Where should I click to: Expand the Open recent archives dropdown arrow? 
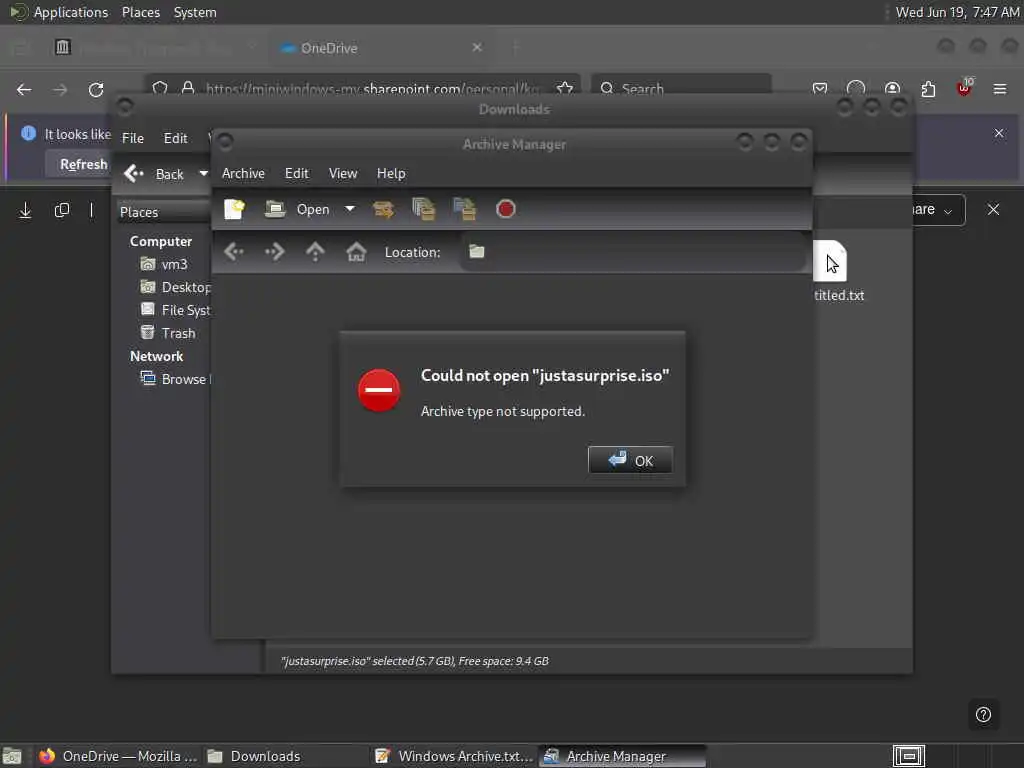[350, 209]
